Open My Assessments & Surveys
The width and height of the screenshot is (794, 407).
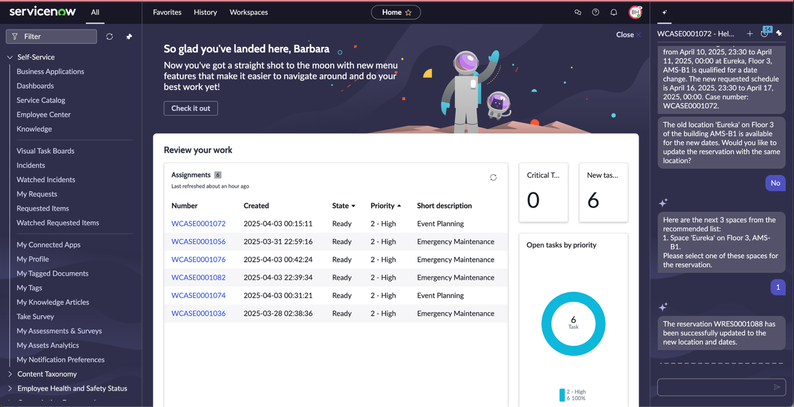[x=59, y=331]
